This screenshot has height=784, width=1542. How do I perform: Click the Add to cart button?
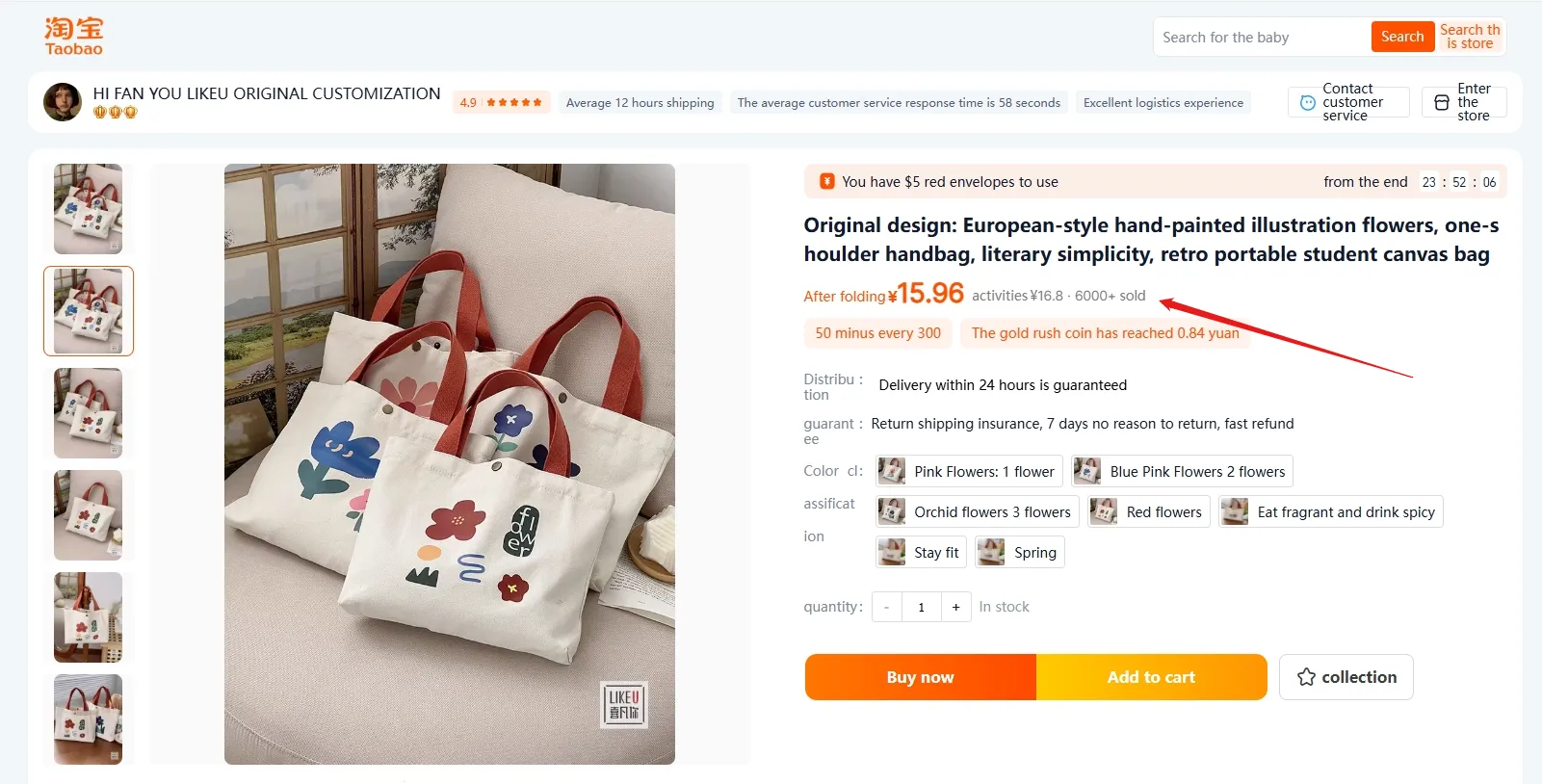coord(1151,677)
